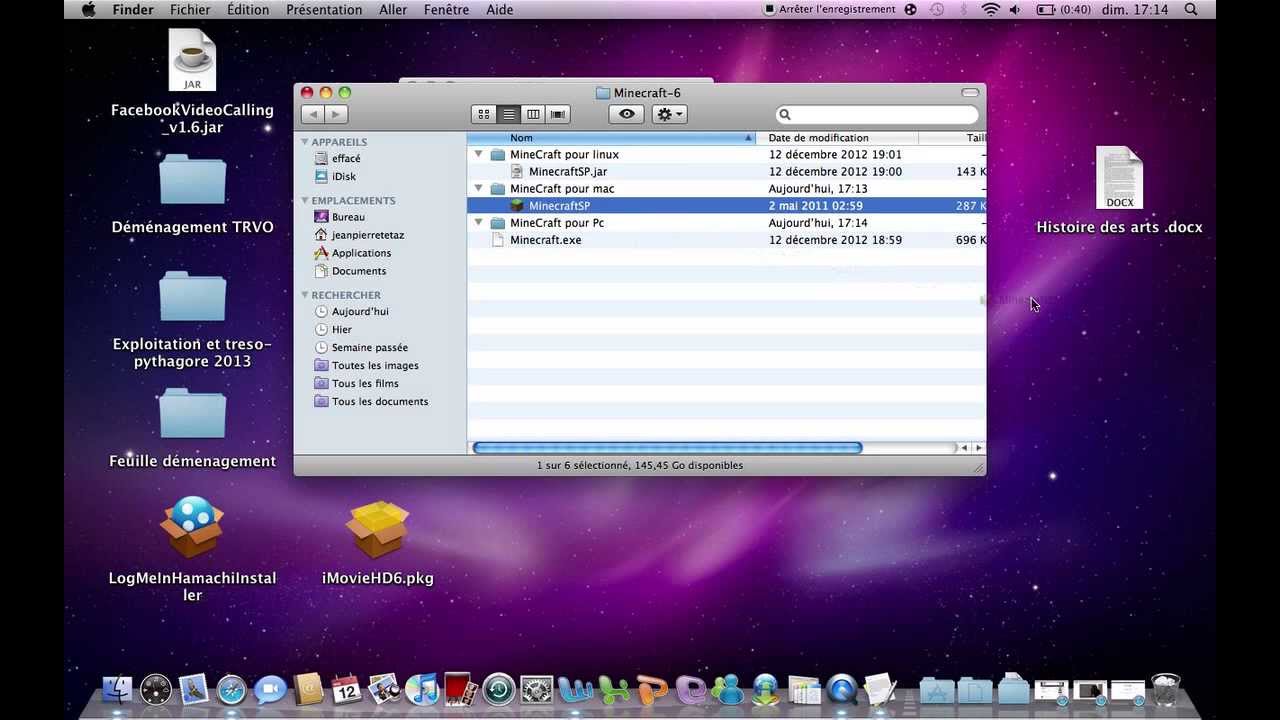Click the Finder search field
Image resolution: width=1280 pixels, height=720 pixels.
pyautogui.click(x=877, y=115)
